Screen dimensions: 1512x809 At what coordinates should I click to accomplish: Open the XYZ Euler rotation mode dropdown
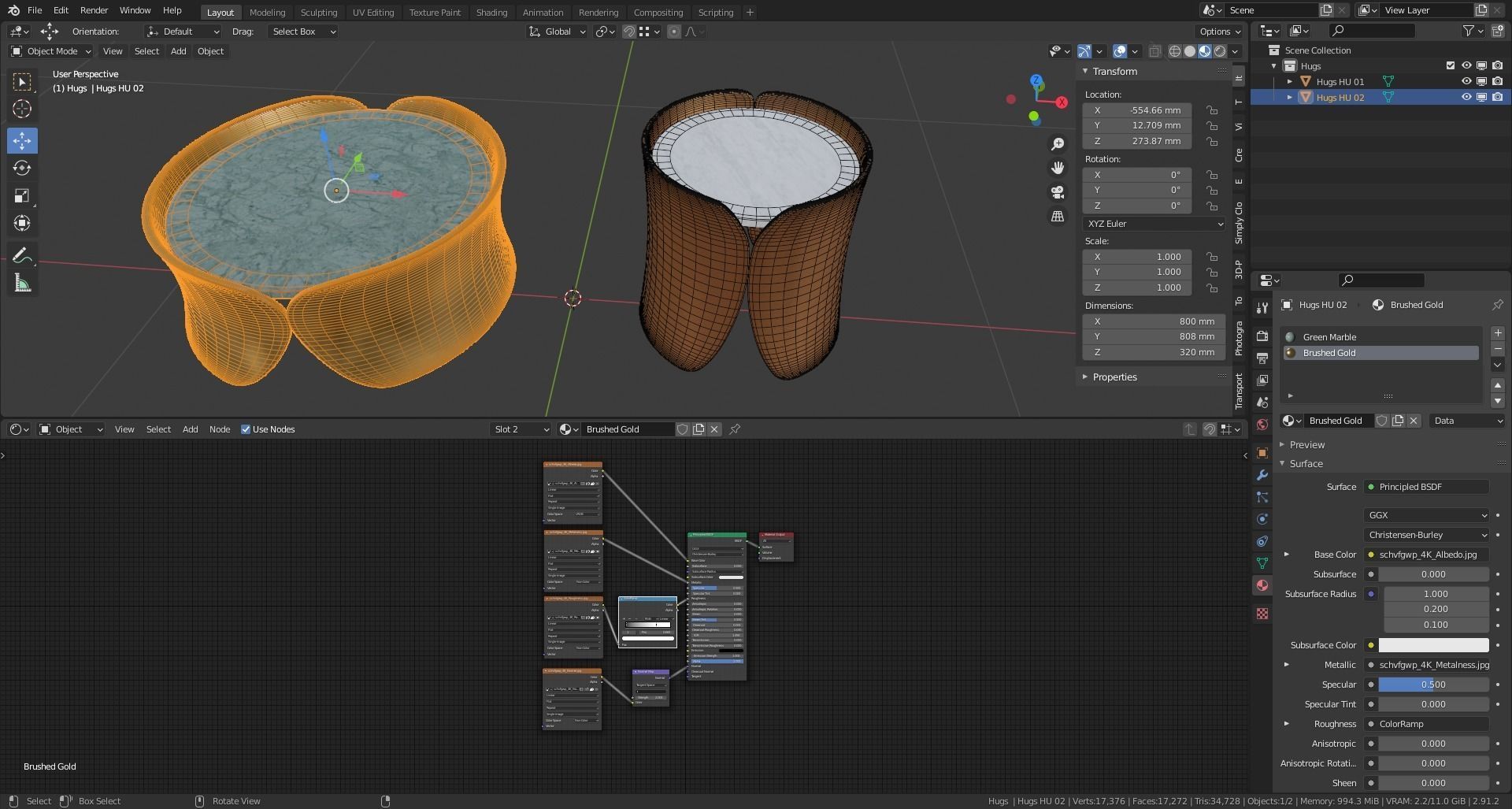coord(1154,224)
